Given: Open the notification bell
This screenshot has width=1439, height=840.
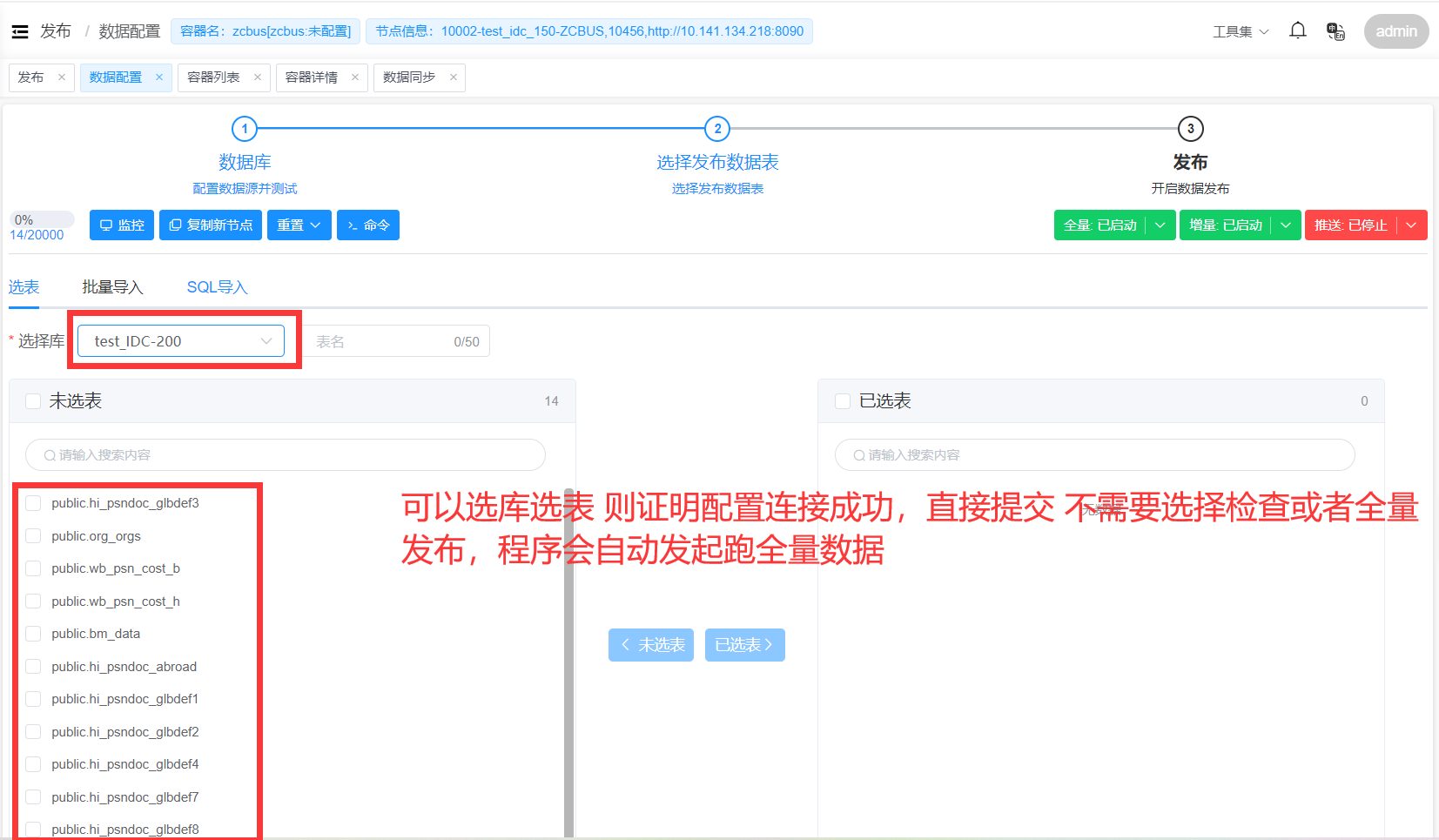Looking at the screenshot, I should (x=1297, y=31).
